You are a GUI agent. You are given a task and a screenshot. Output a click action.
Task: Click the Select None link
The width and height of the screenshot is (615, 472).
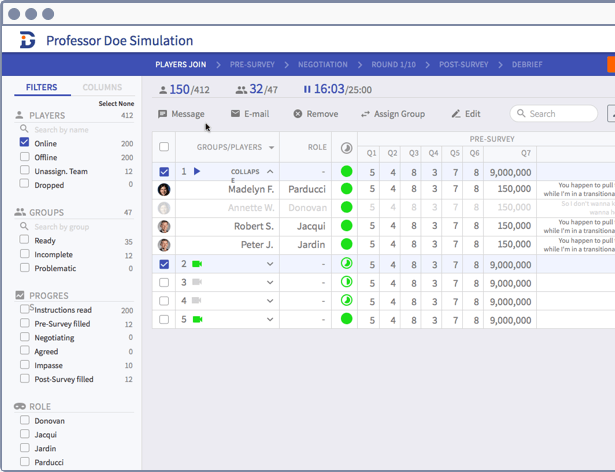(x=115, y=104)
